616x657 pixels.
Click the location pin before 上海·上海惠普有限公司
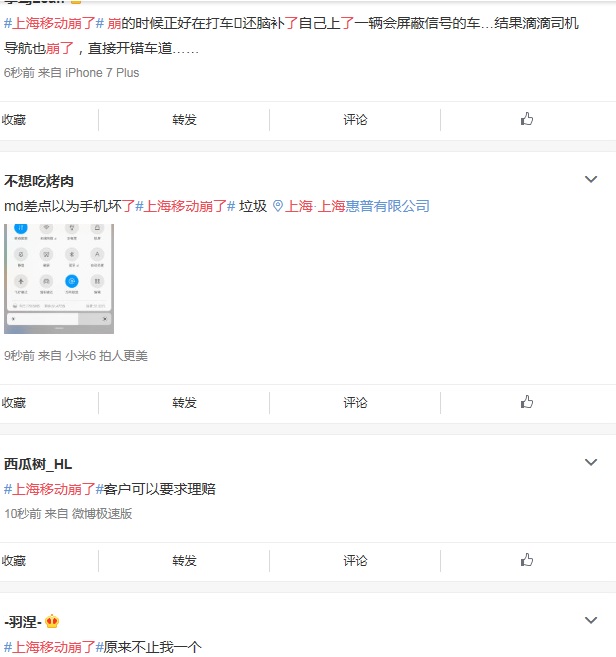(x=277, y=206)
